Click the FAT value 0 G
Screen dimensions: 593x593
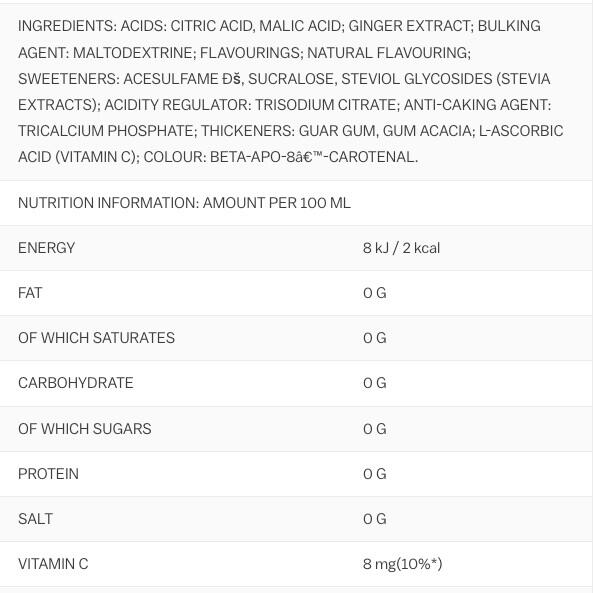[374, 293]
